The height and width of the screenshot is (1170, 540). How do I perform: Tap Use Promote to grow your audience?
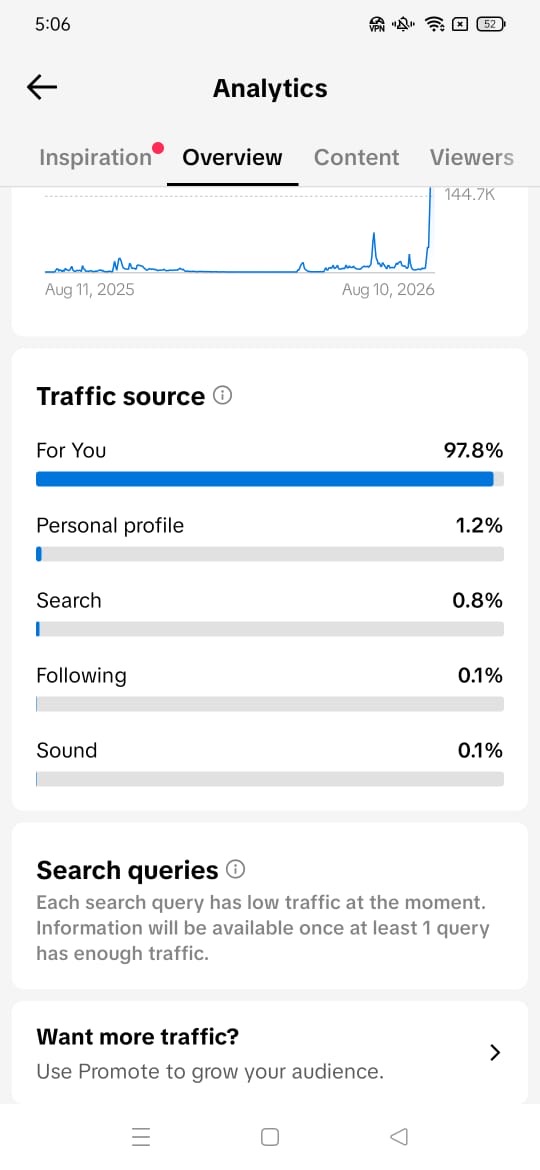pos(210,1072)
